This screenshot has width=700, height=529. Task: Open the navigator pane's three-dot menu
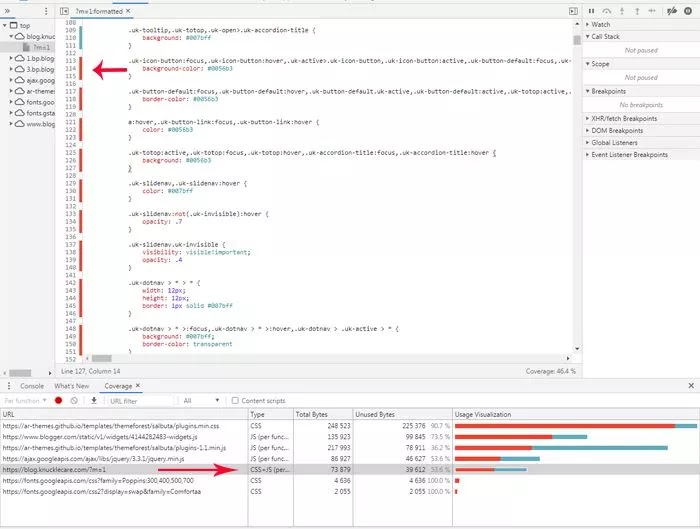[x=46, y=11]
